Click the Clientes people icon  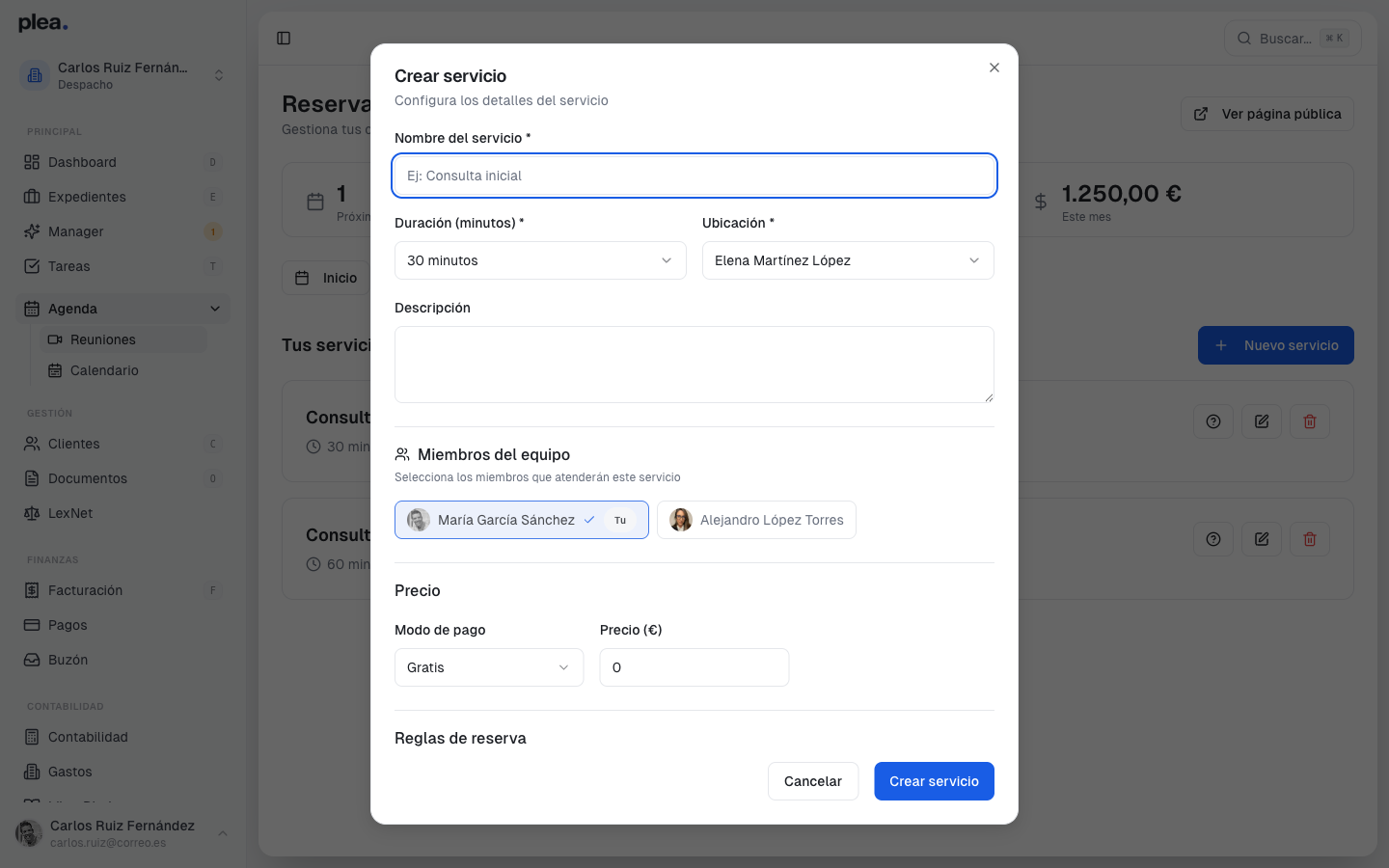pyautogui.click(x=32, y=444)
